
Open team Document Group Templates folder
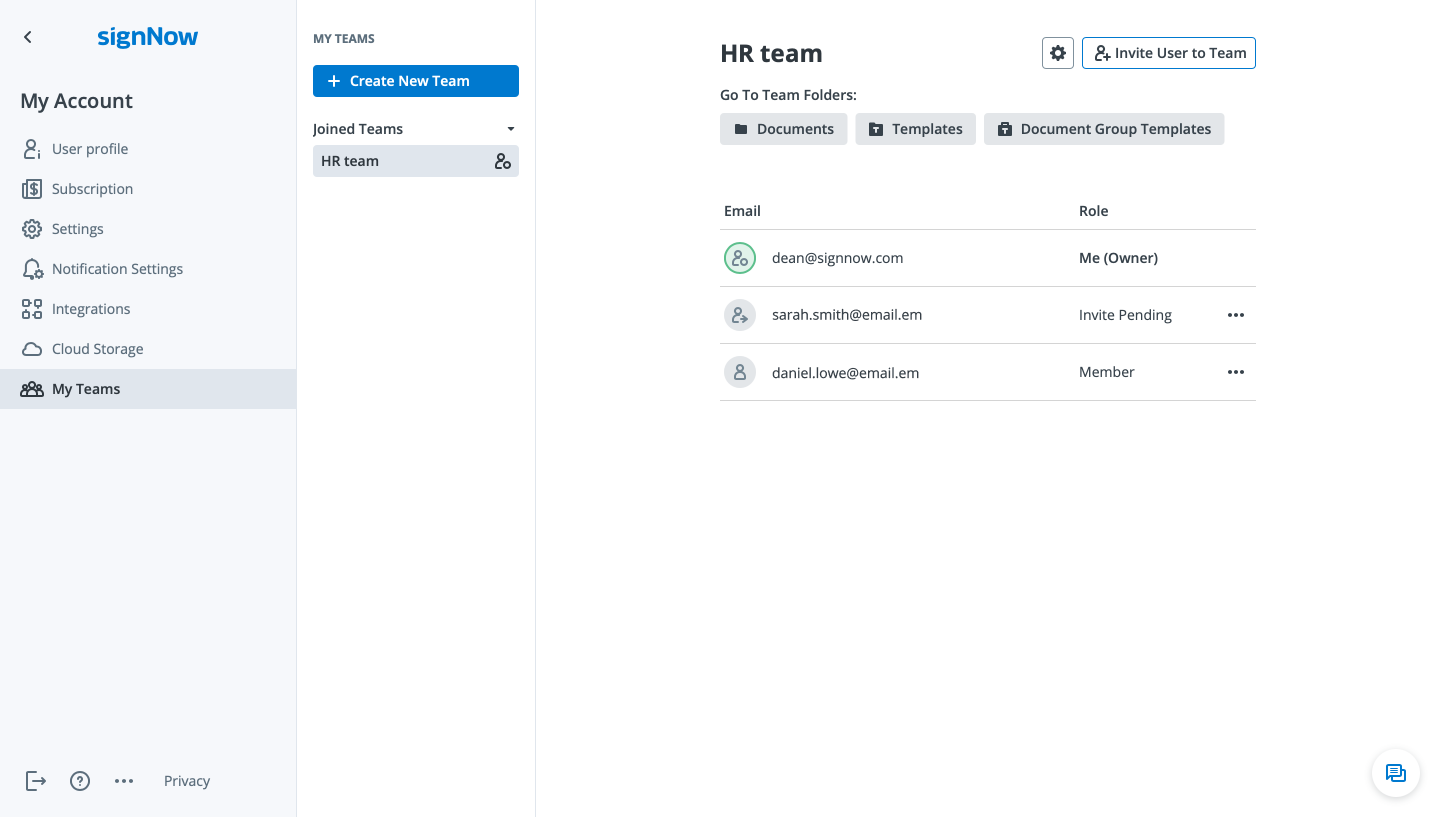pyautogui.click(x=1103, y=129)
